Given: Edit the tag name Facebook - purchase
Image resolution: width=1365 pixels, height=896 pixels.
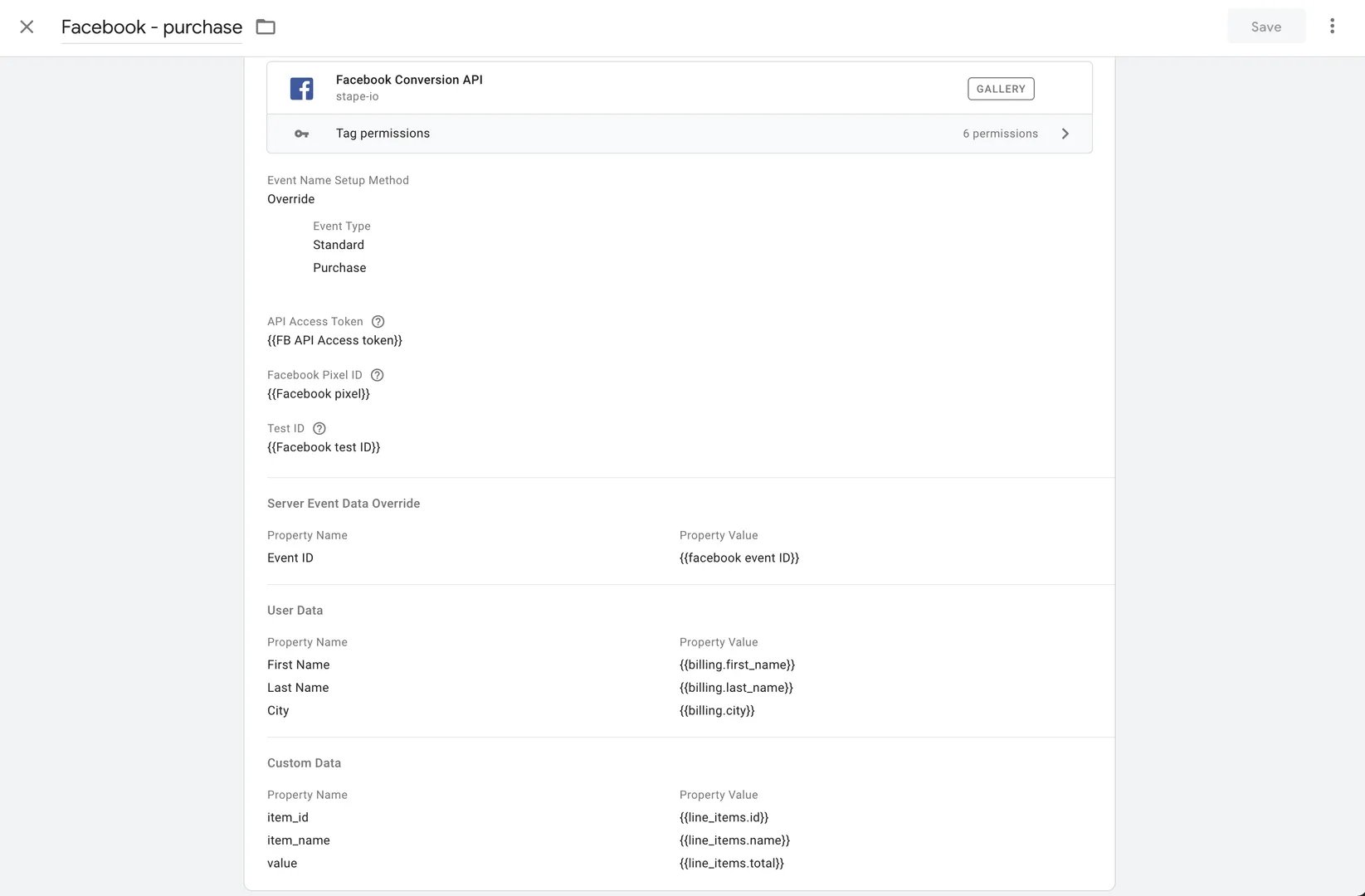Looking at the screenshot, I should pyautogui.click(x=152, y=27).
